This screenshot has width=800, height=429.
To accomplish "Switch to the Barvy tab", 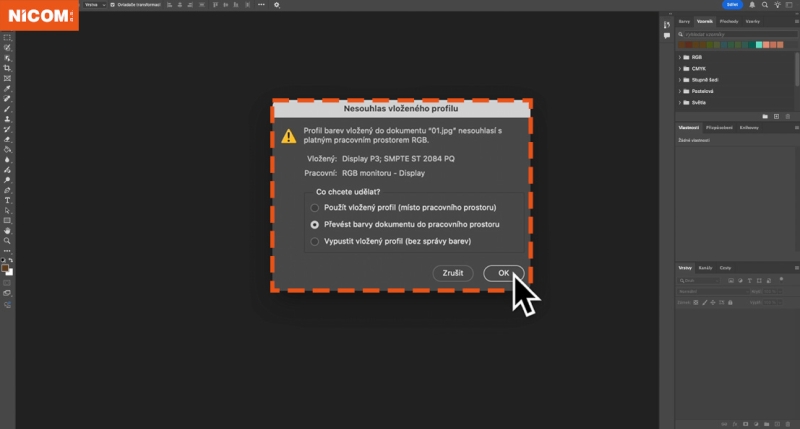I will tap(685, 21).
